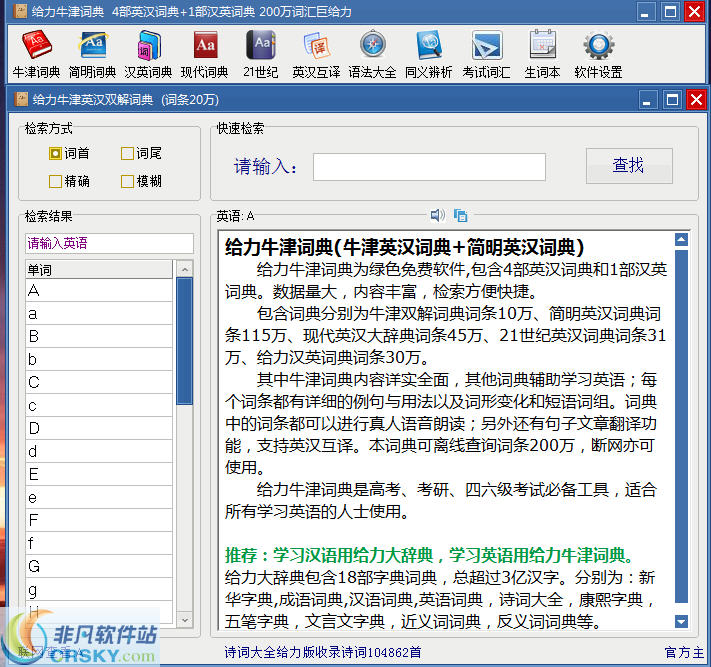Click the 请输入英语 filter field

(x=109, y=244)
